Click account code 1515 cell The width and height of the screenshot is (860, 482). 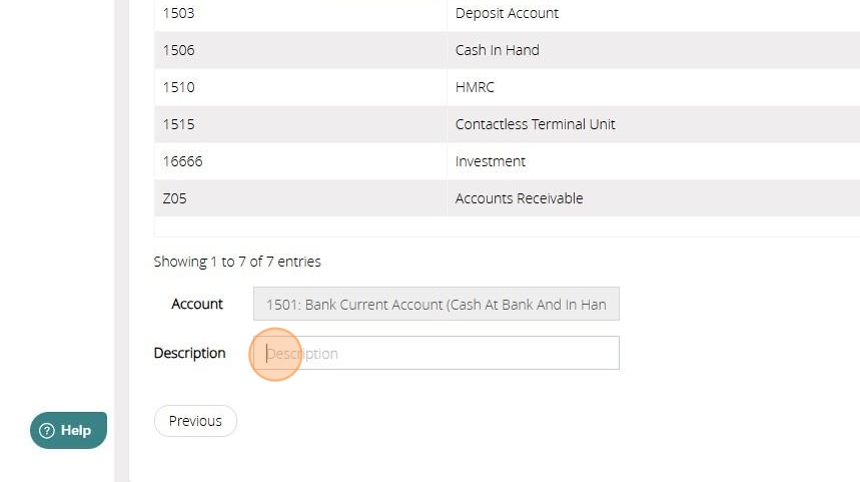click(x=179, y=124)
